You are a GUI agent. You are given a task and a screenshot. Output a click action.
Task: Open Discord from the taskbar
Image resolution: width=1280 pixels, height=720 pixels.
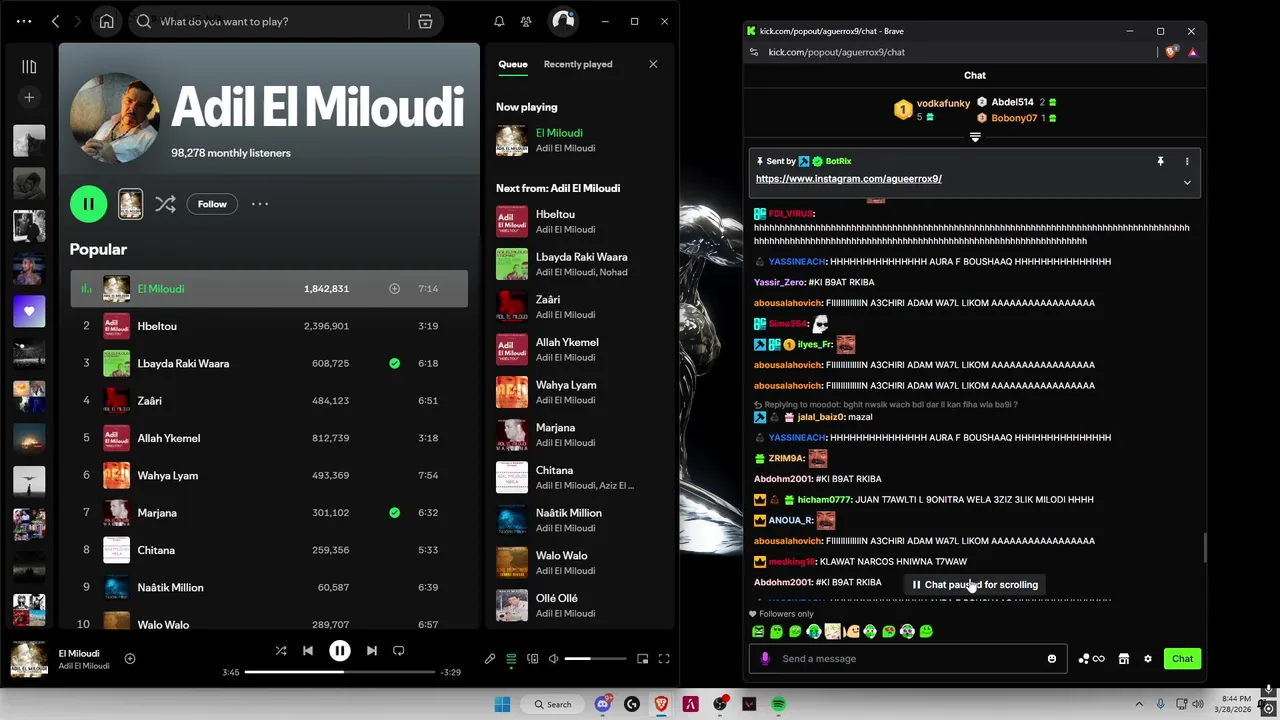point(603,704)
